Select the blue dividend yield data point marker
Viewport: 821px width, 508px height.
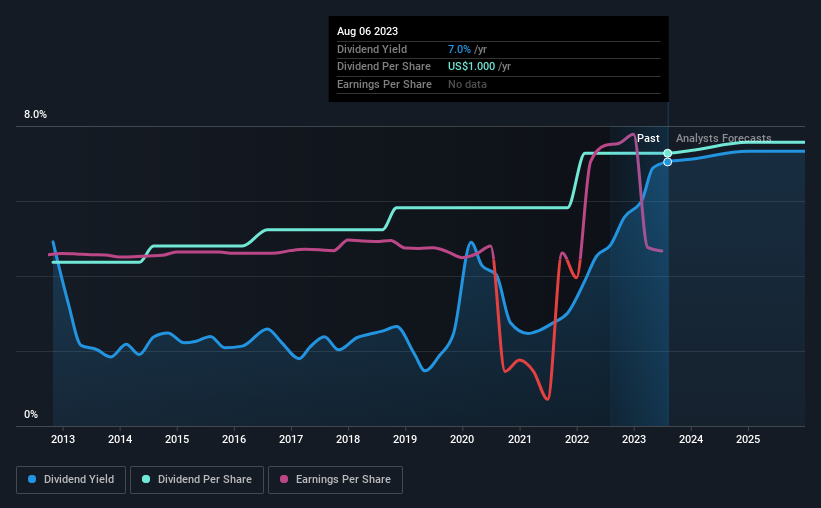(668, 162)
